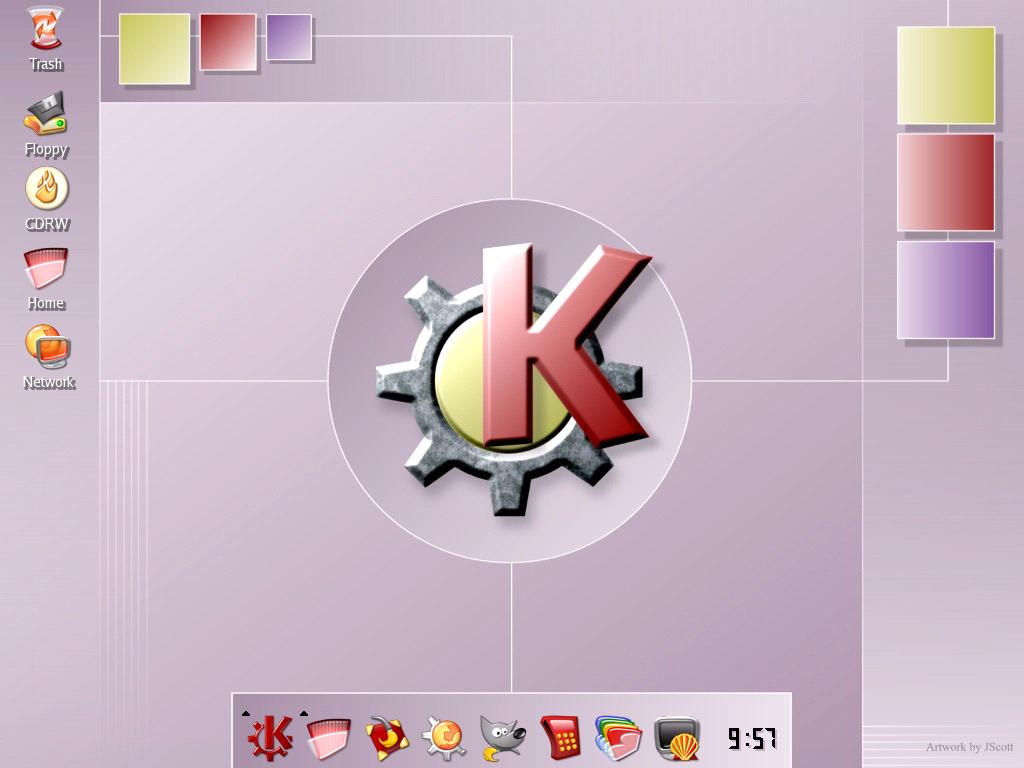Open the Floppy drive icon
This screenshot has width=1024, height=768.
coord(46,114)
